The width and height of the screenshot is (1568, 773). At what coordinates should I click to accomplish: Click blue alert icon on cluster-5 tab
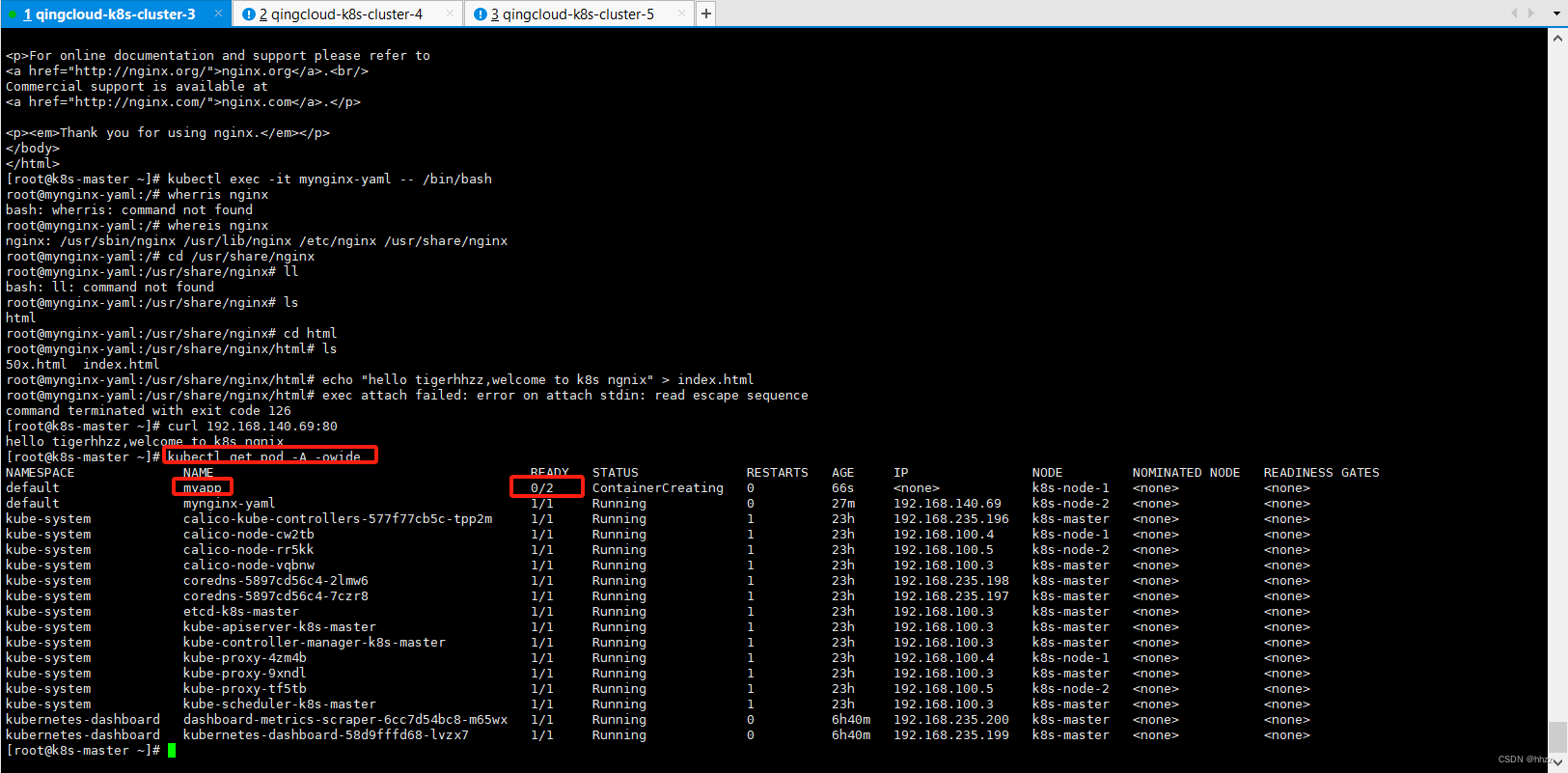pos(481,14)
